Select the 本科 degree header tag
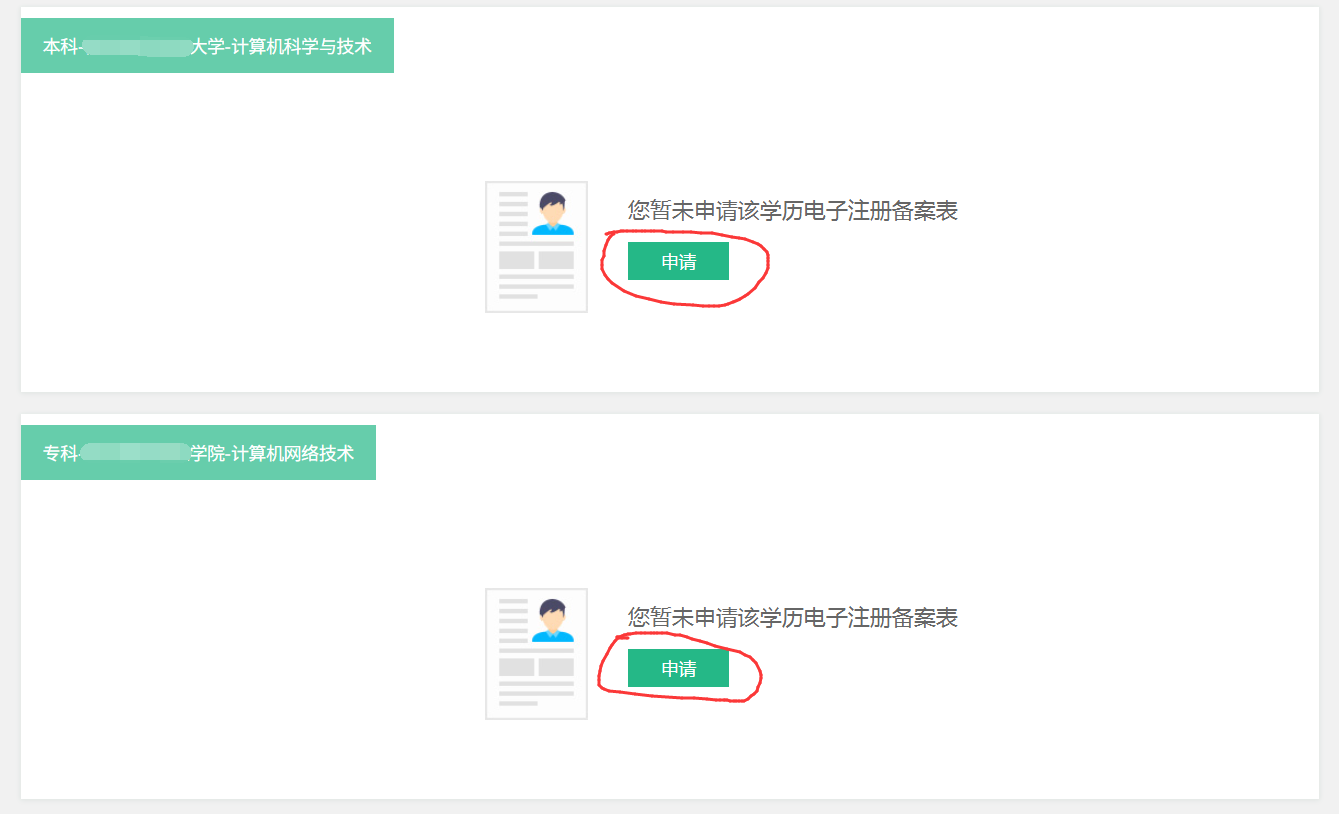The image size is (1339, 814). [207, 46]
